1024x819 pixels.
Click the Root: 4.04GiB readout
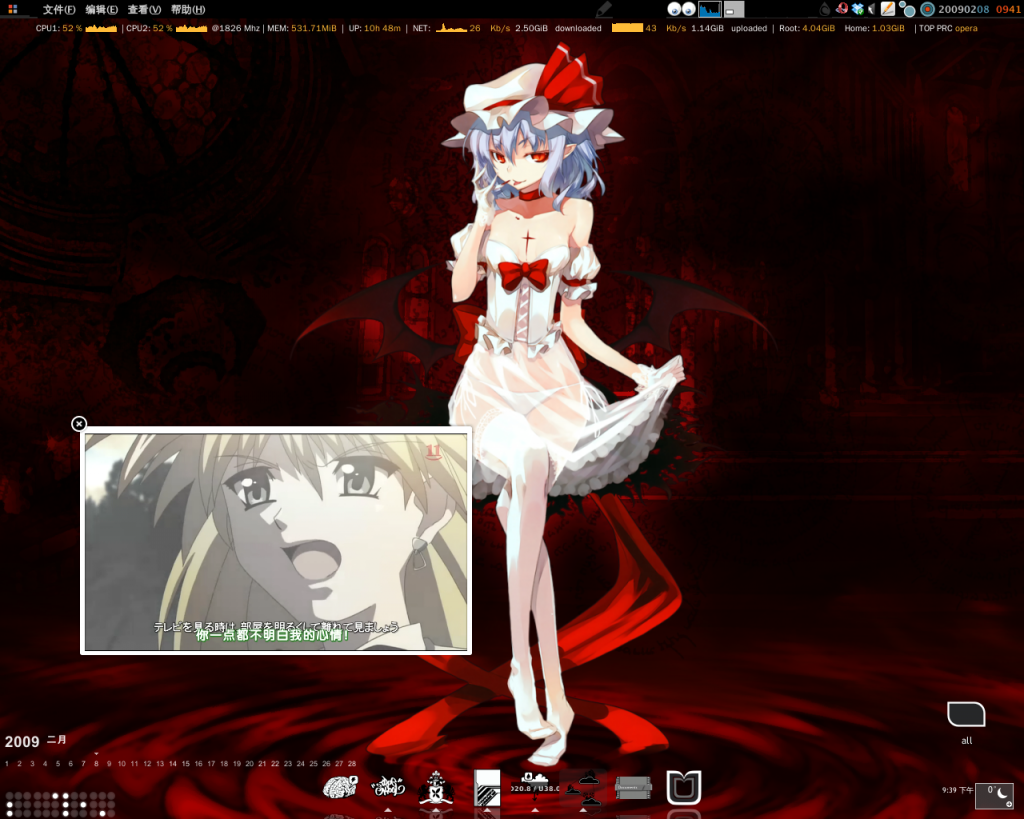tap(807, 28)
